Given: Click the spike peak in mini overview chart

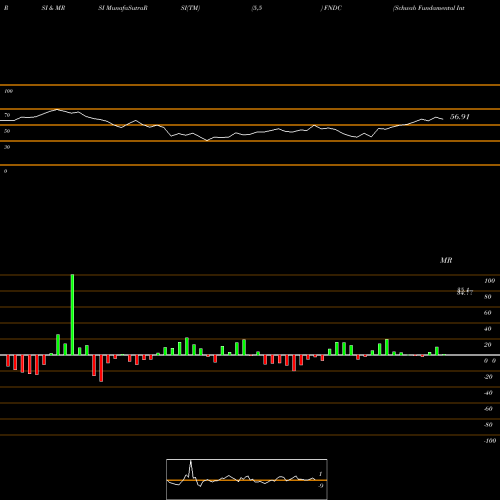Looking at the screenshot, I should click(x=191, y=461).
